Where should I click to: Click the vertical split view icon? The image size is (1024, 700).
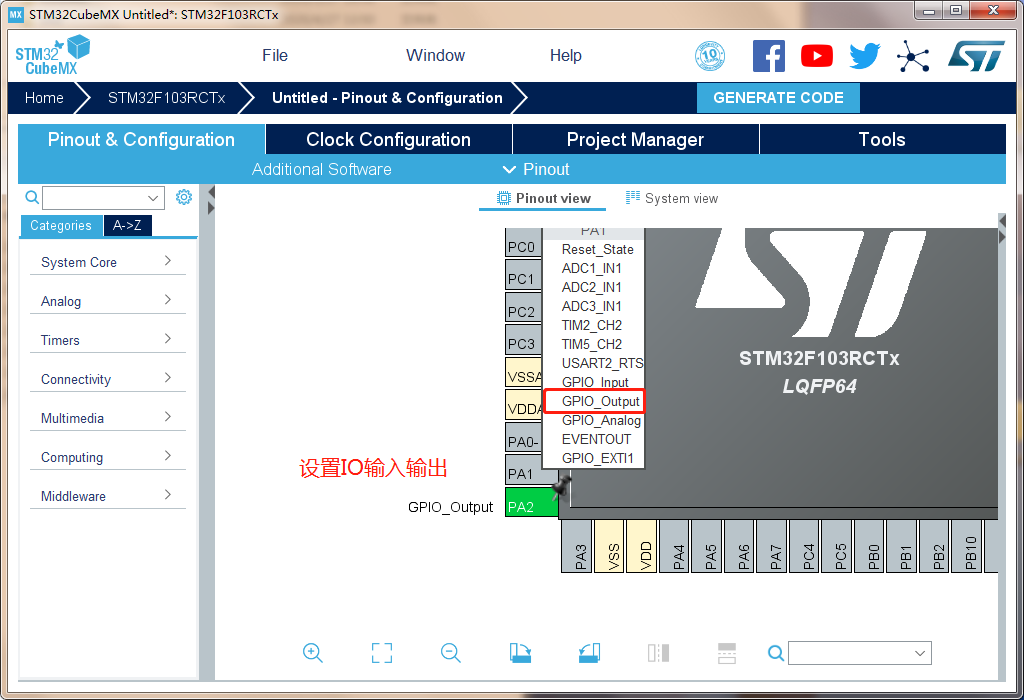658,653
